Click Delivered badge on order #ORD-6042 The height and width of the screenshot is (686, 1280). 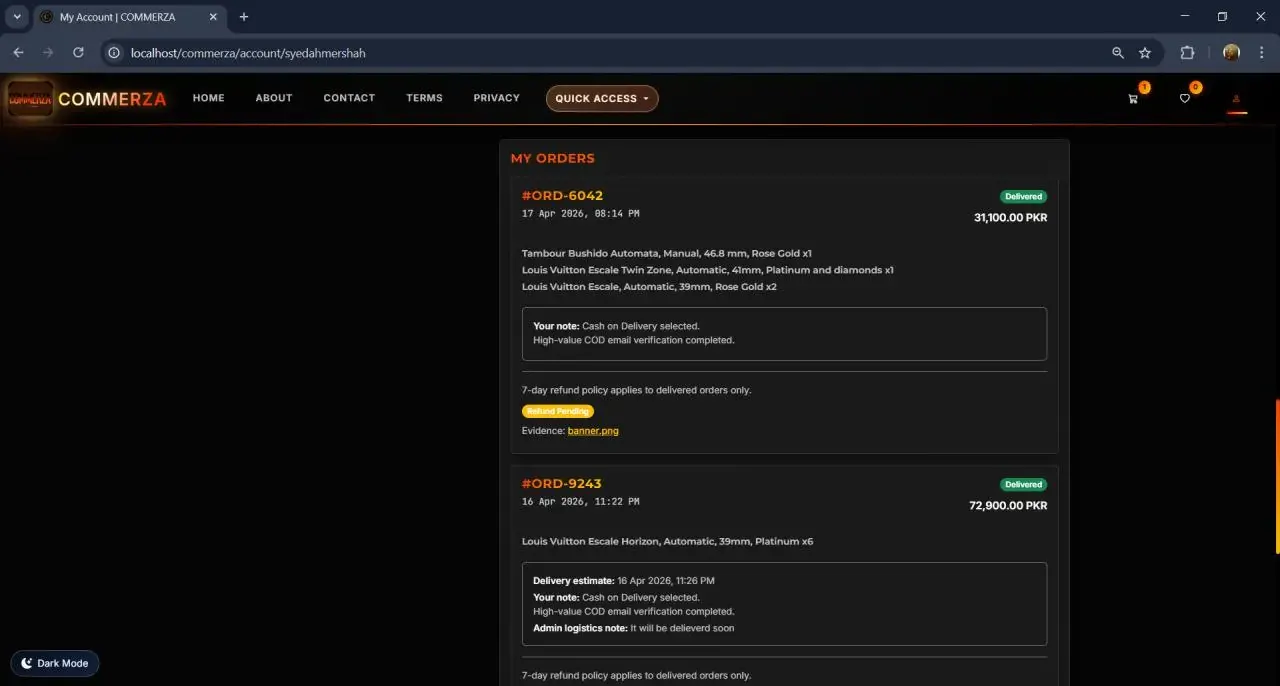coord(1023,197)
